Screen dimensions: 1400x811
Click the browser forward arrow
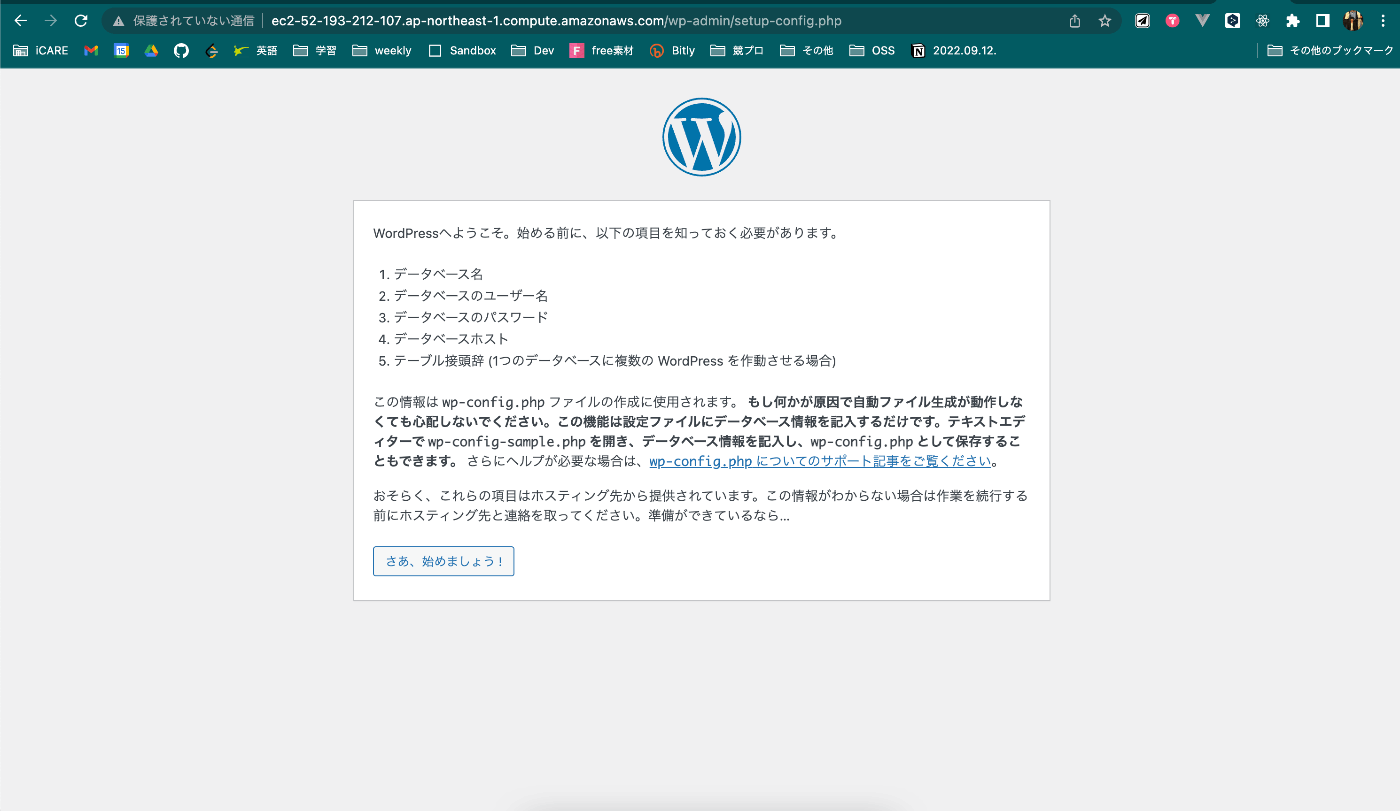tap(50, 20)
